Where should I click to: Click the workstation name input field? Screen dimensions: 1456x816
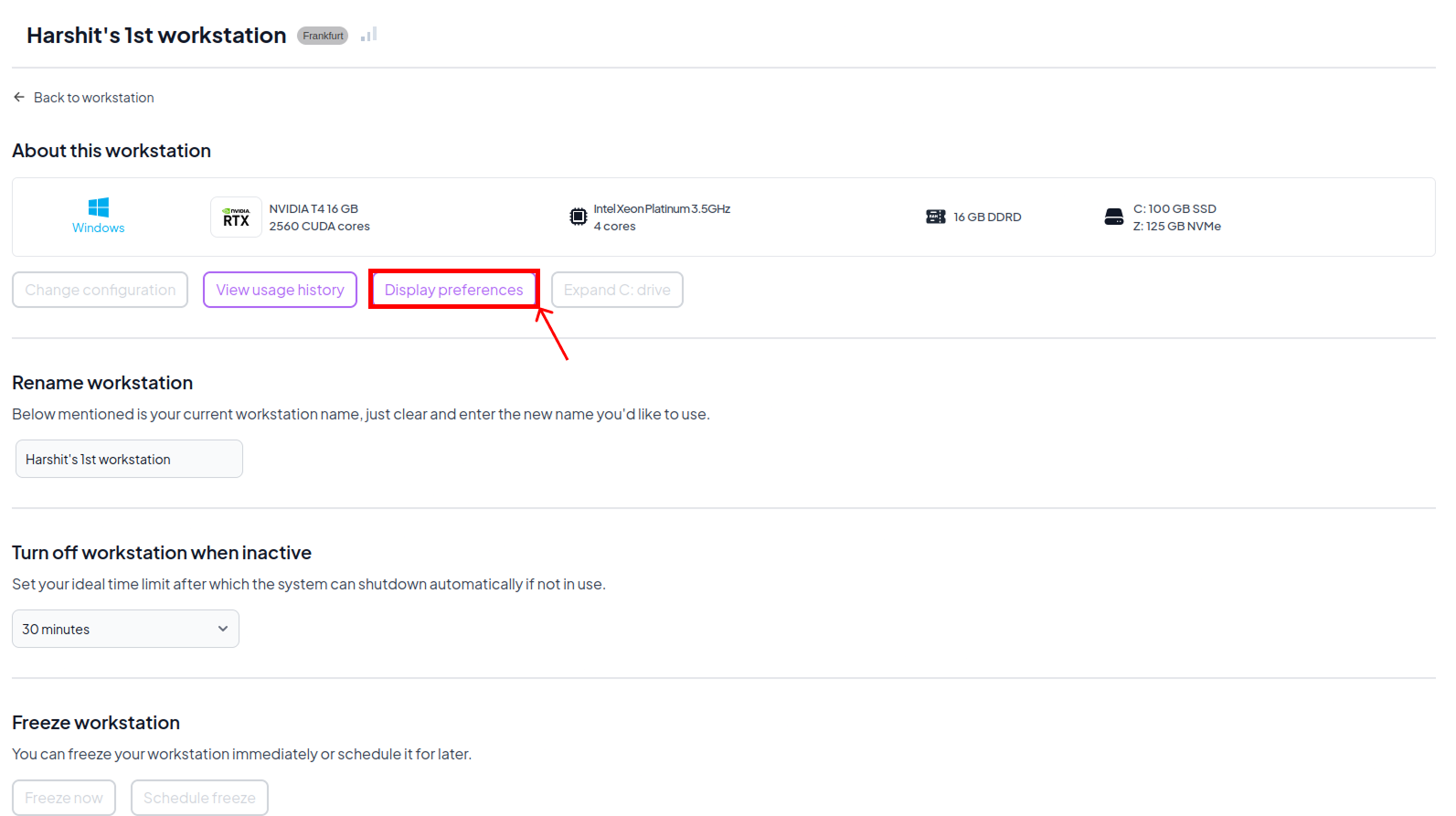click(129, 459)
